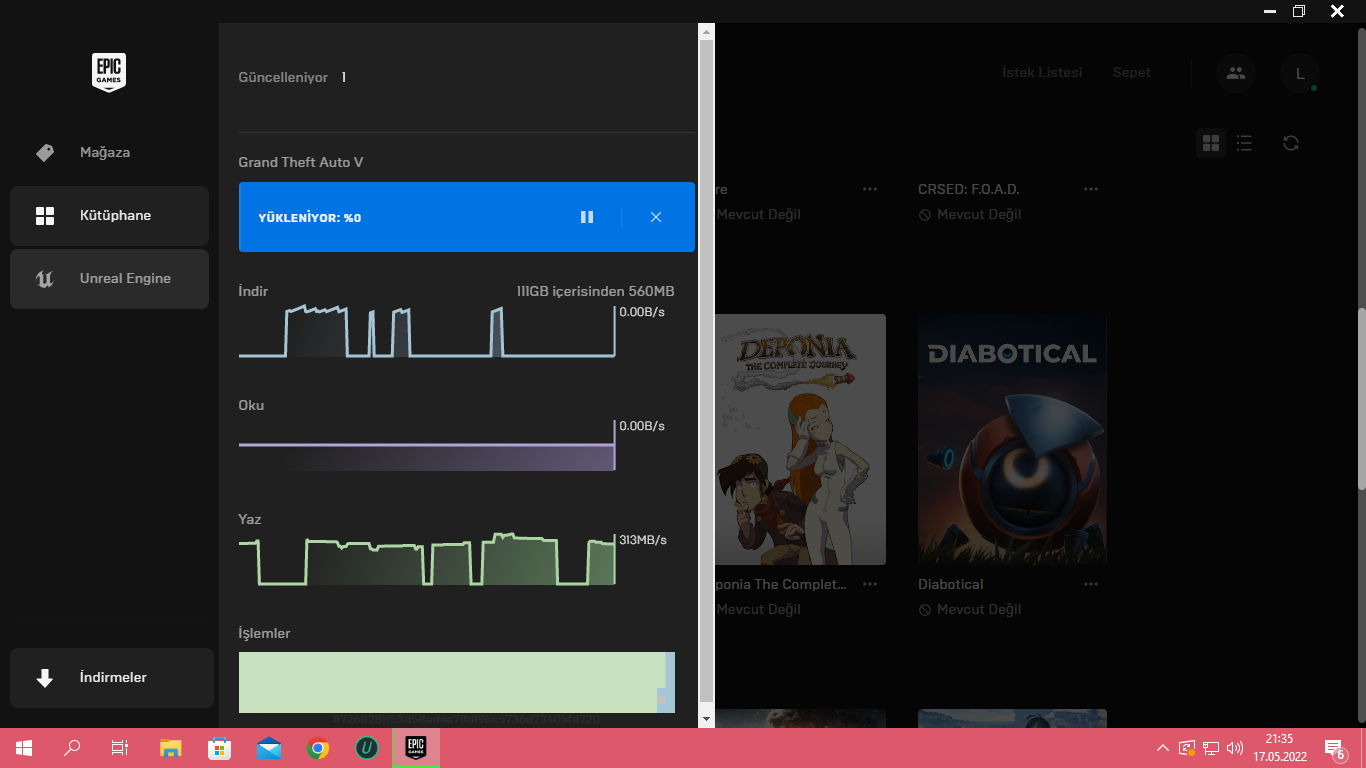Screen dimensions: 1366x768
Task: Select the Diabotical game cover thumbnail
Action: pyautogui.click(x=1012, y=439)
